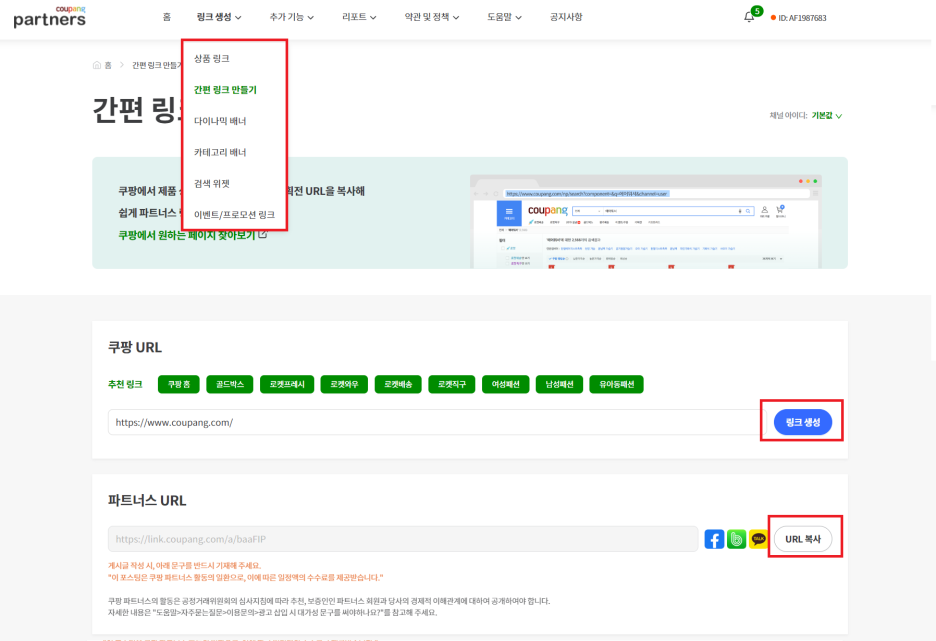Click the 홈 breadcrumb text
Image resolution: width=936 pixels, height=641 pixels.
tap(108, 65)
